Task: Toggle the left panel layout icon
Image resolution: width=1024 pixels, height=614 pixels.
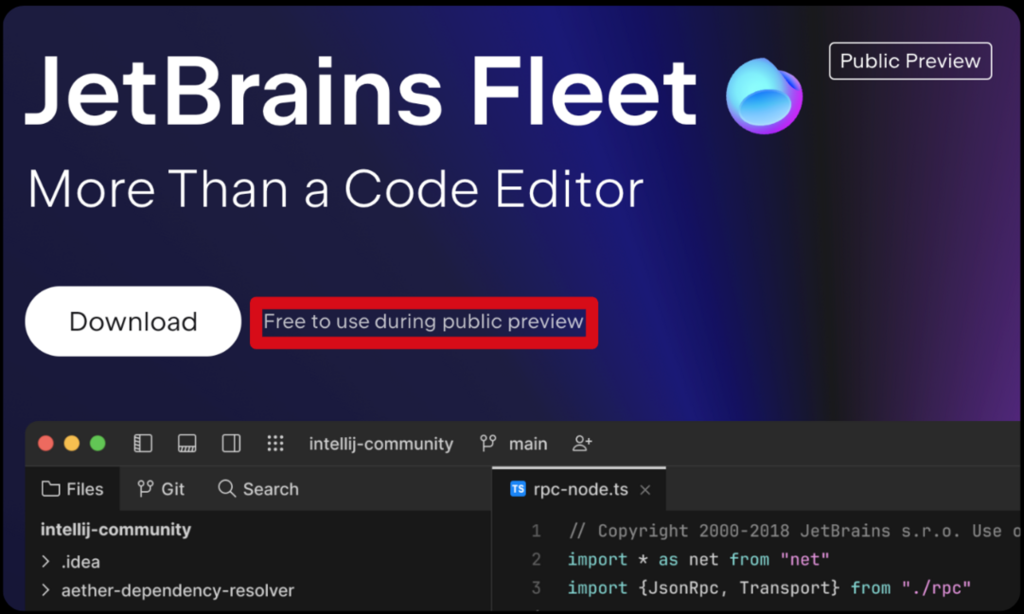Action: point(143,444)
